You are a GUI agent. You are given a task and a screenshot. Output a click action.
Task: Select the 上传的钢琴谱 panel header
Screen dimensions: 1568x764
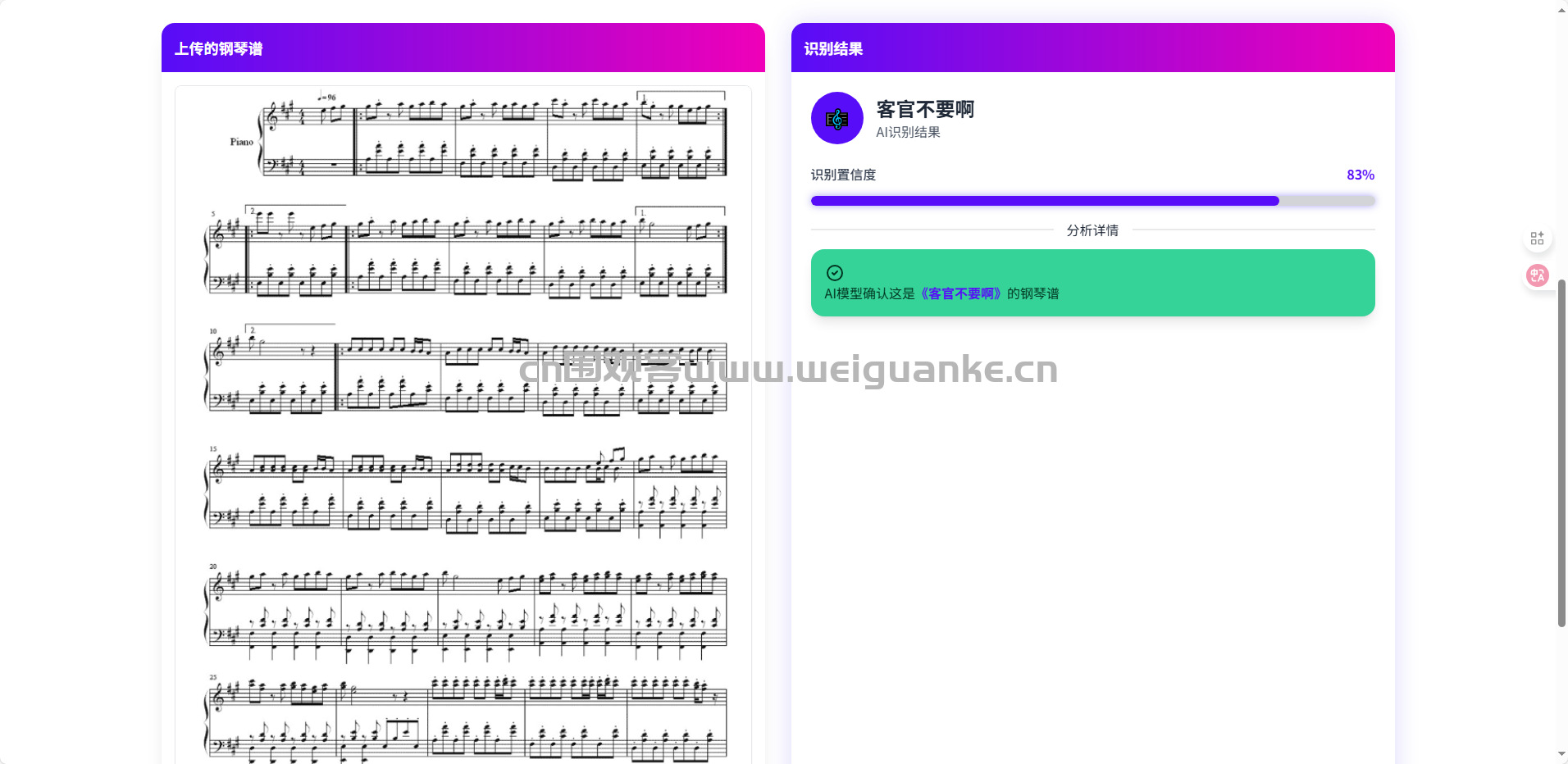point(463,48)
